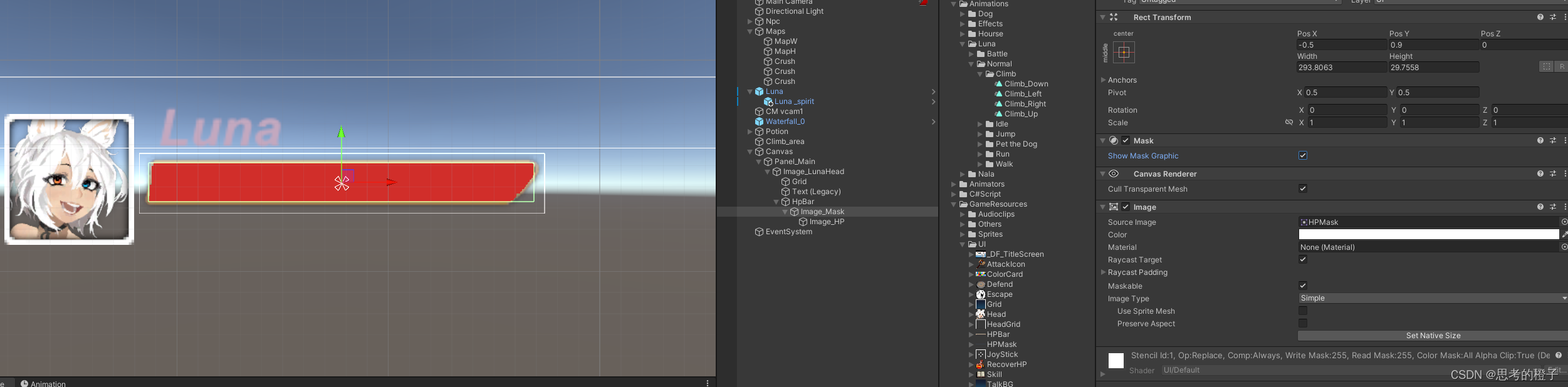
Task: Enable Preserve Aspect checkbox
Action: click(x=1303, y=323)
